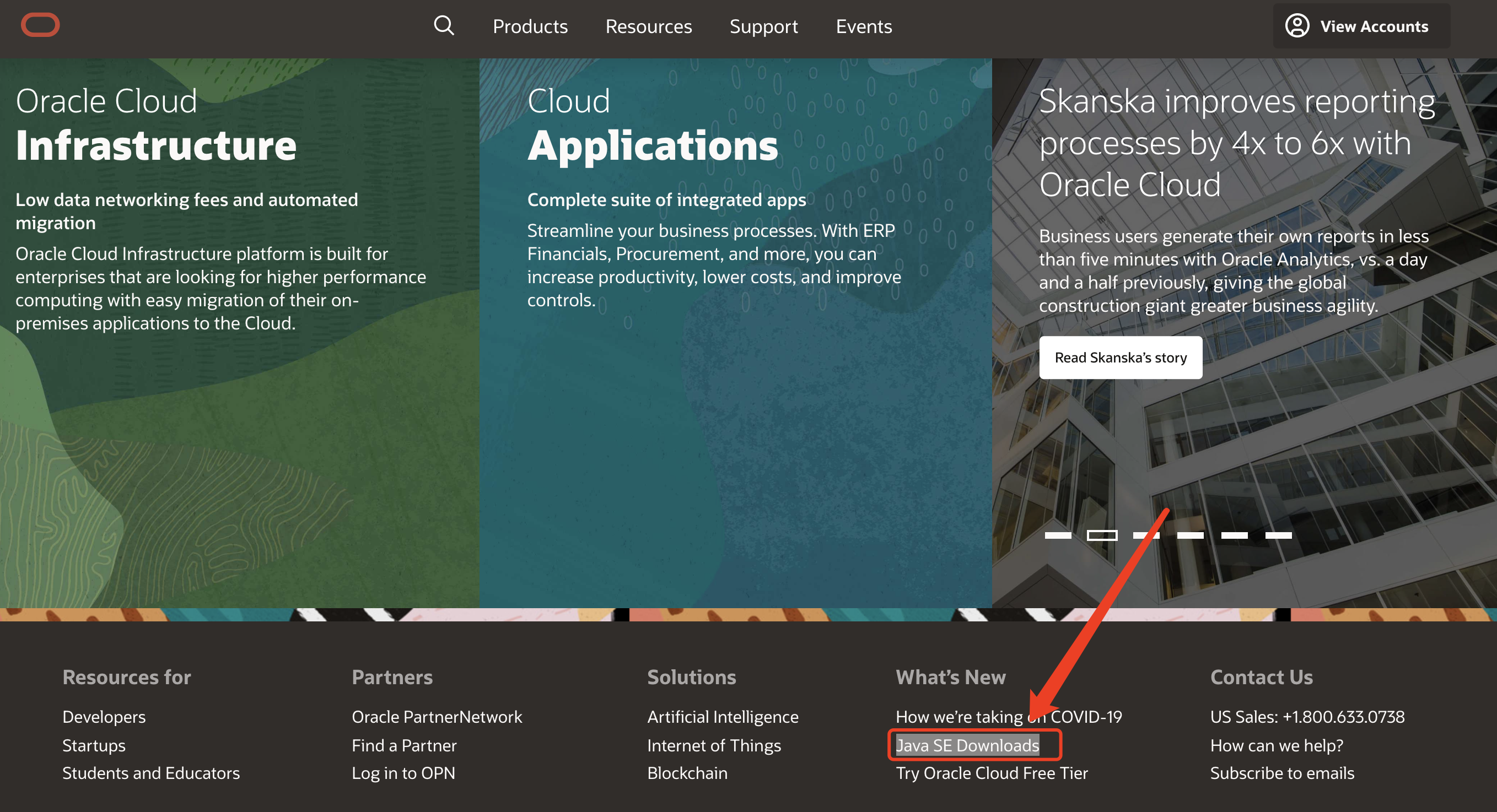Select fourth carousel slide indicator

[x=1190, y=535]
